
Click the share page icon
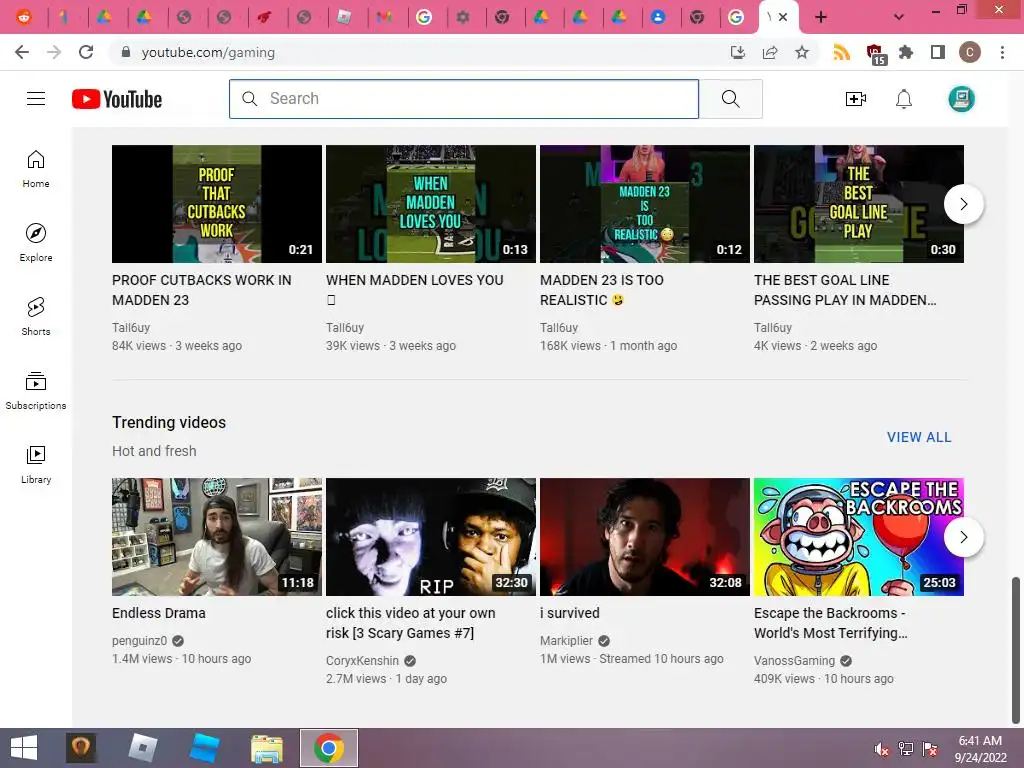pos(770,52)
